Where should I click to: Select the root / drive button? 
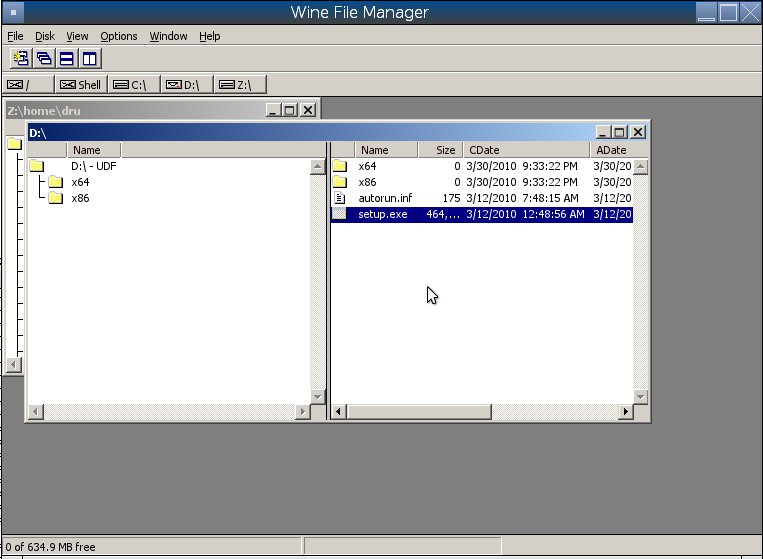pos(28,85)
